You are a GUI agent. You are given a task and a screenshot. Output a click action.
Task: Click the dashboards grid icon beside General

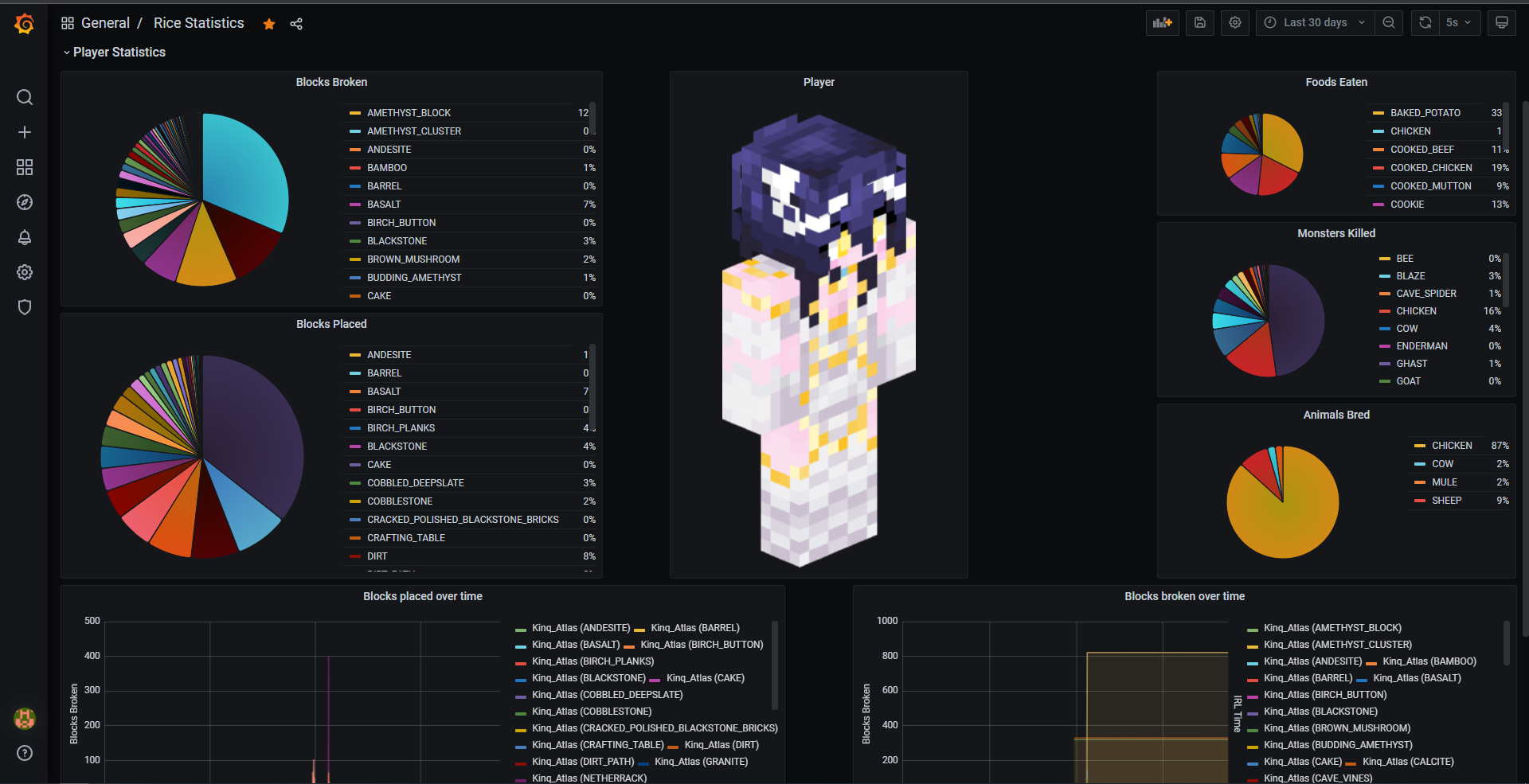[68, 23]
